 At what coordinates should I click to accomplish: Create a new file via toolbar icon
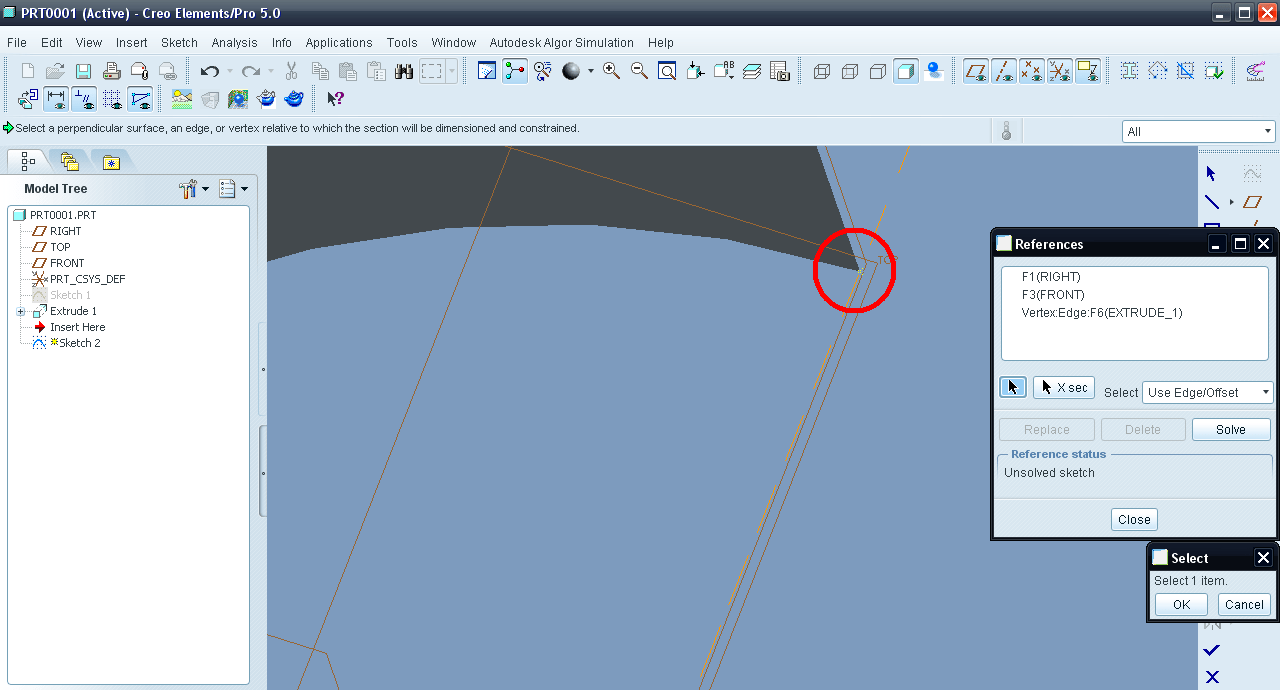28,71
